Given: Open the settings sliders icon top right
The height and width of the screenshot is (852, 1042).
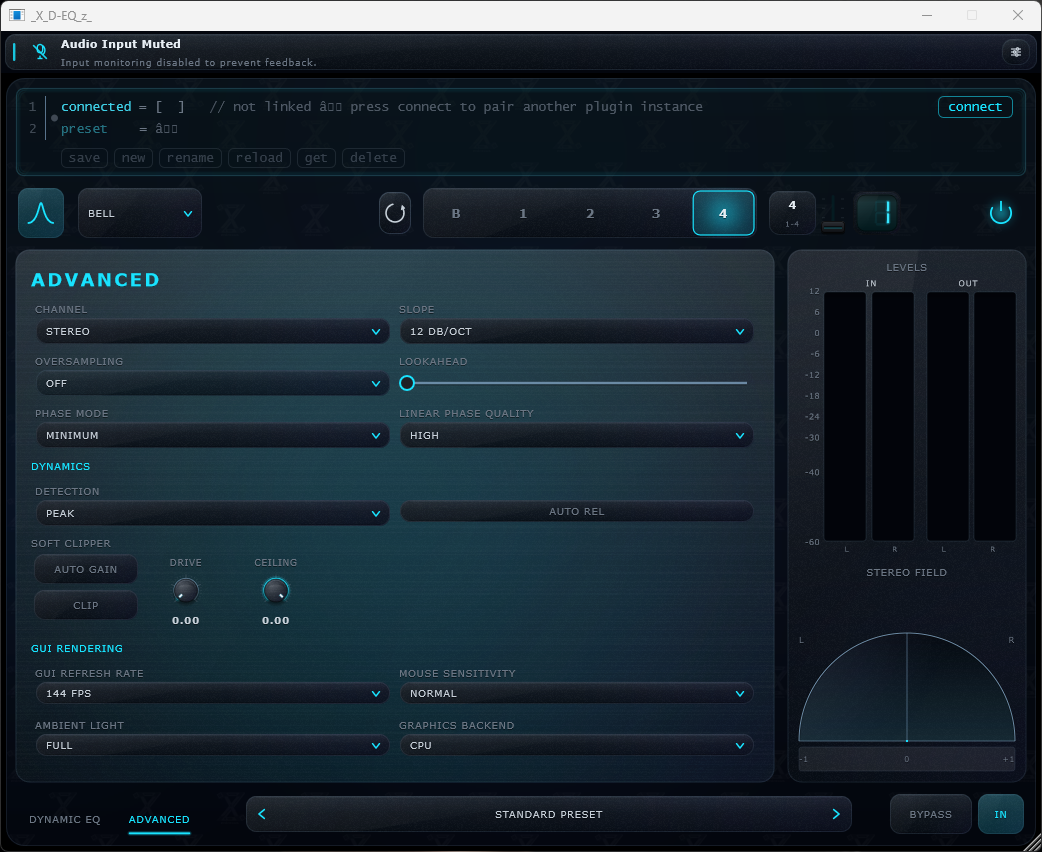Looking at the screenshot, I should coord(1015,52).
